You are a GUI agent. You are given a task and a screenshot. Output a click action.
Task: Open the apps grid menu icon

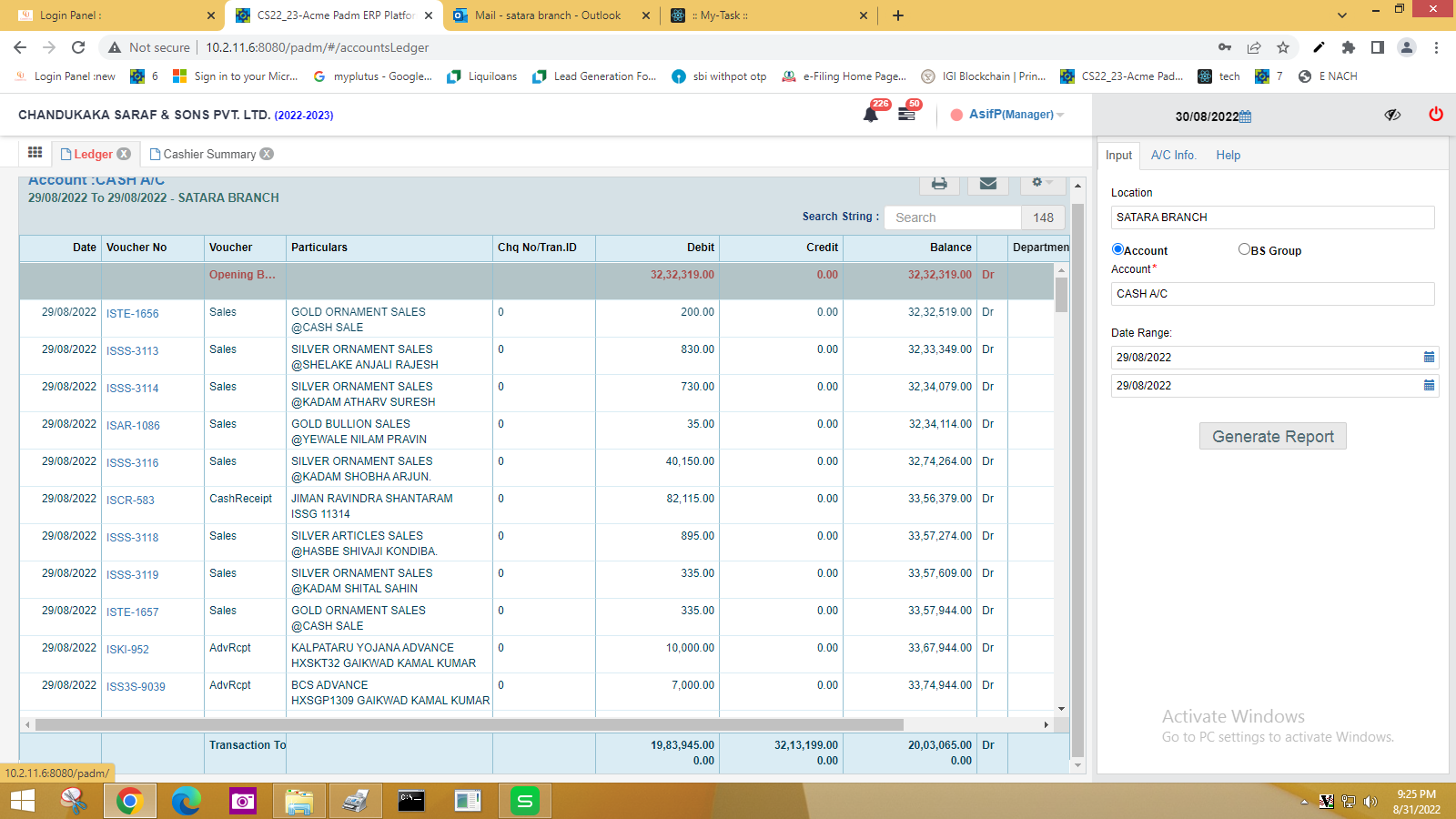click(x=35, y=152)
